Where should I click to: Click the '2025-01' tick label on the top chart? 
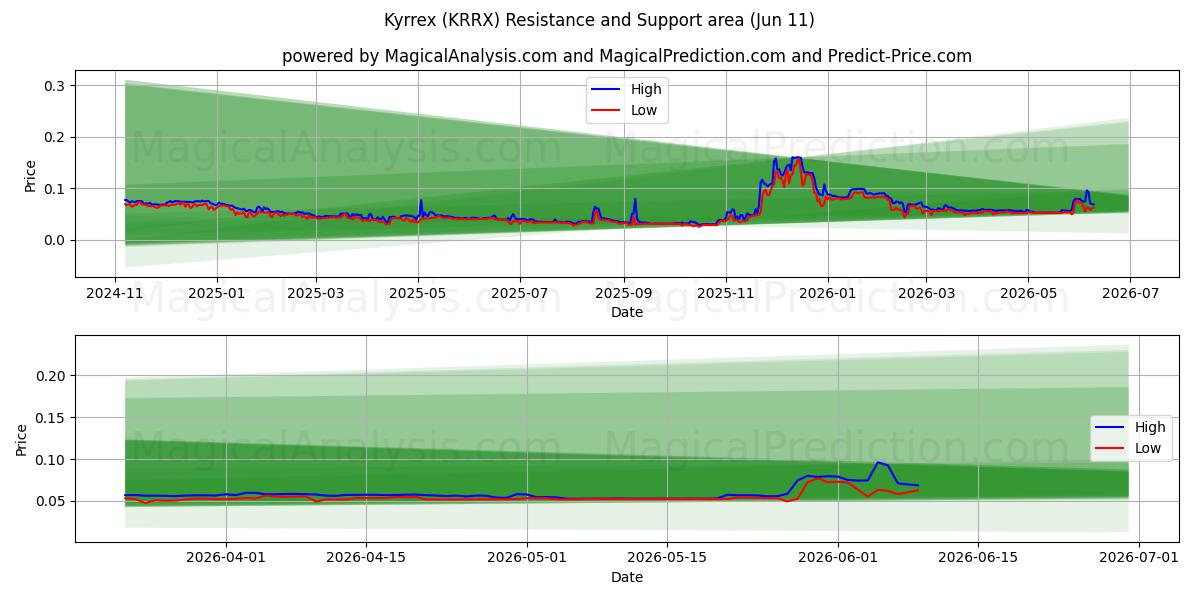pos(217,293)
